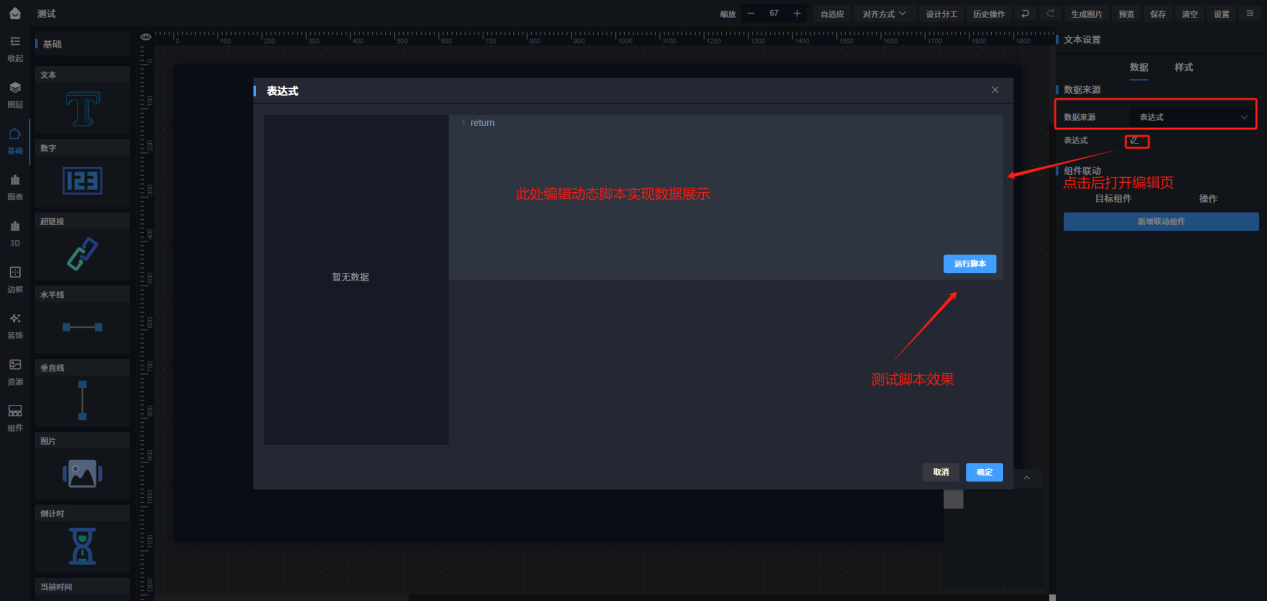Open the 数据来源 dropdown showing 表达式
1267x601 pixels.
pos(1193,117)
